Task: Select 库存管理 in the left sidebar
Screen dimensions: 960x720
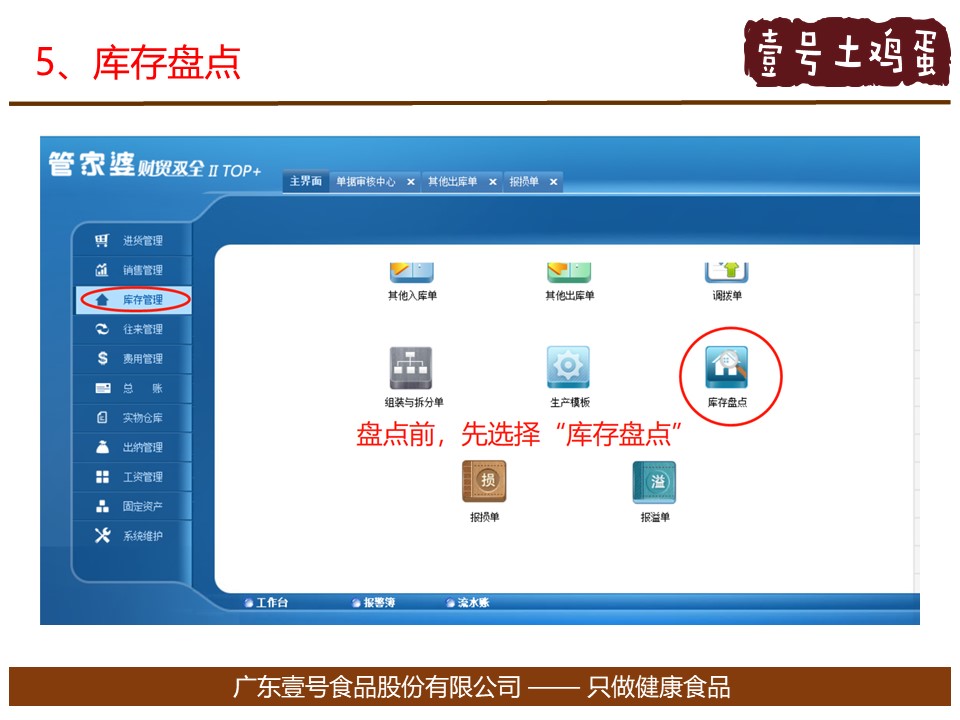Action: pos(141,300)
